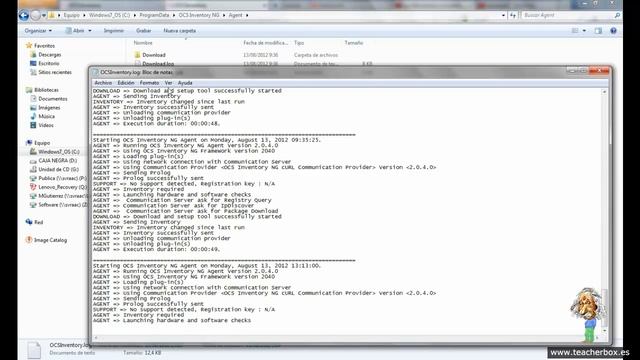Click the OCSInventory.log icon in details pane

tap(34, 350)
